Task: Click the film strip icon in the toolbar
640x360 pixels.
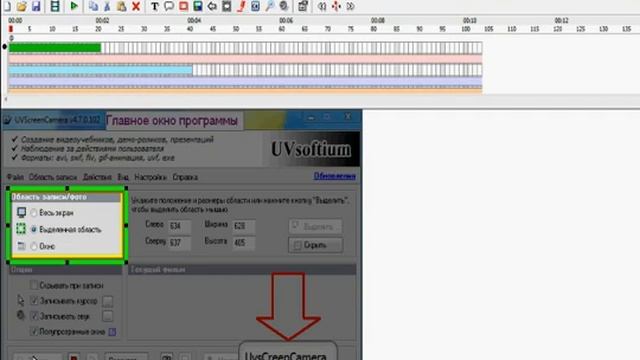Action: pyautogui.click(x=55, y=6)
